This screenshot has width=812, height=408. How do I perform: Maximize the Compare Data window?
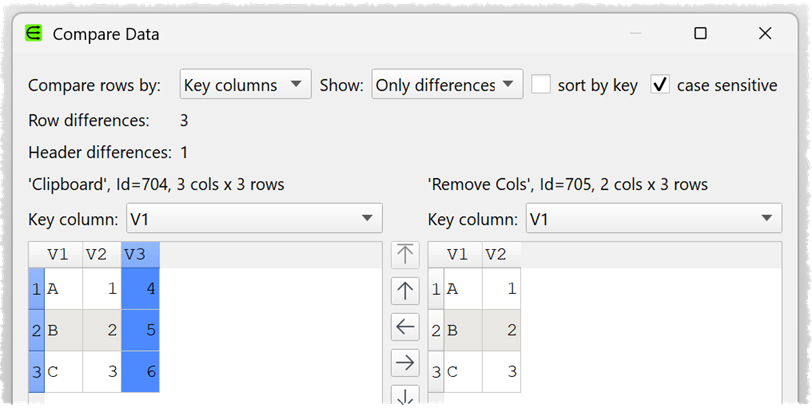click(x=700, y=34)
